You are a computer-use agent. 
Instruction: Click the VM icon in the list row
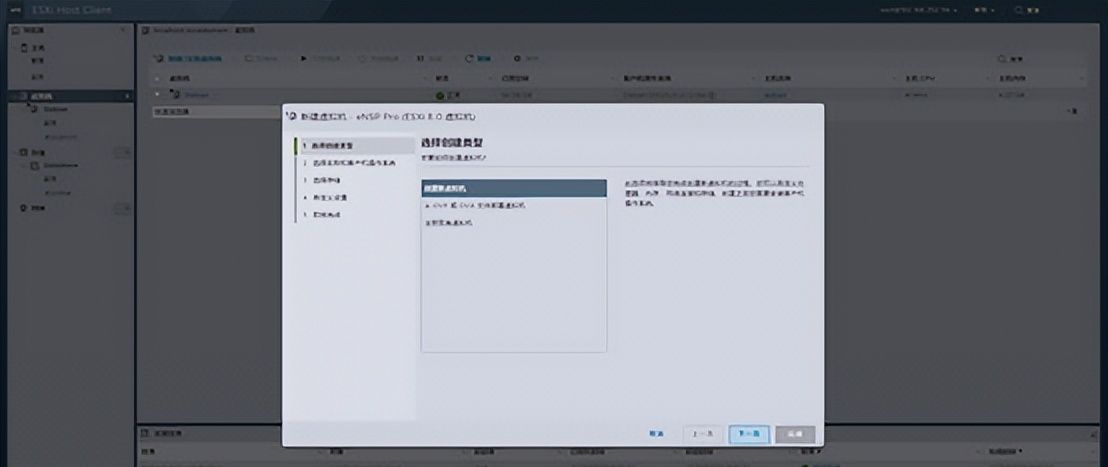click(175, 94)
